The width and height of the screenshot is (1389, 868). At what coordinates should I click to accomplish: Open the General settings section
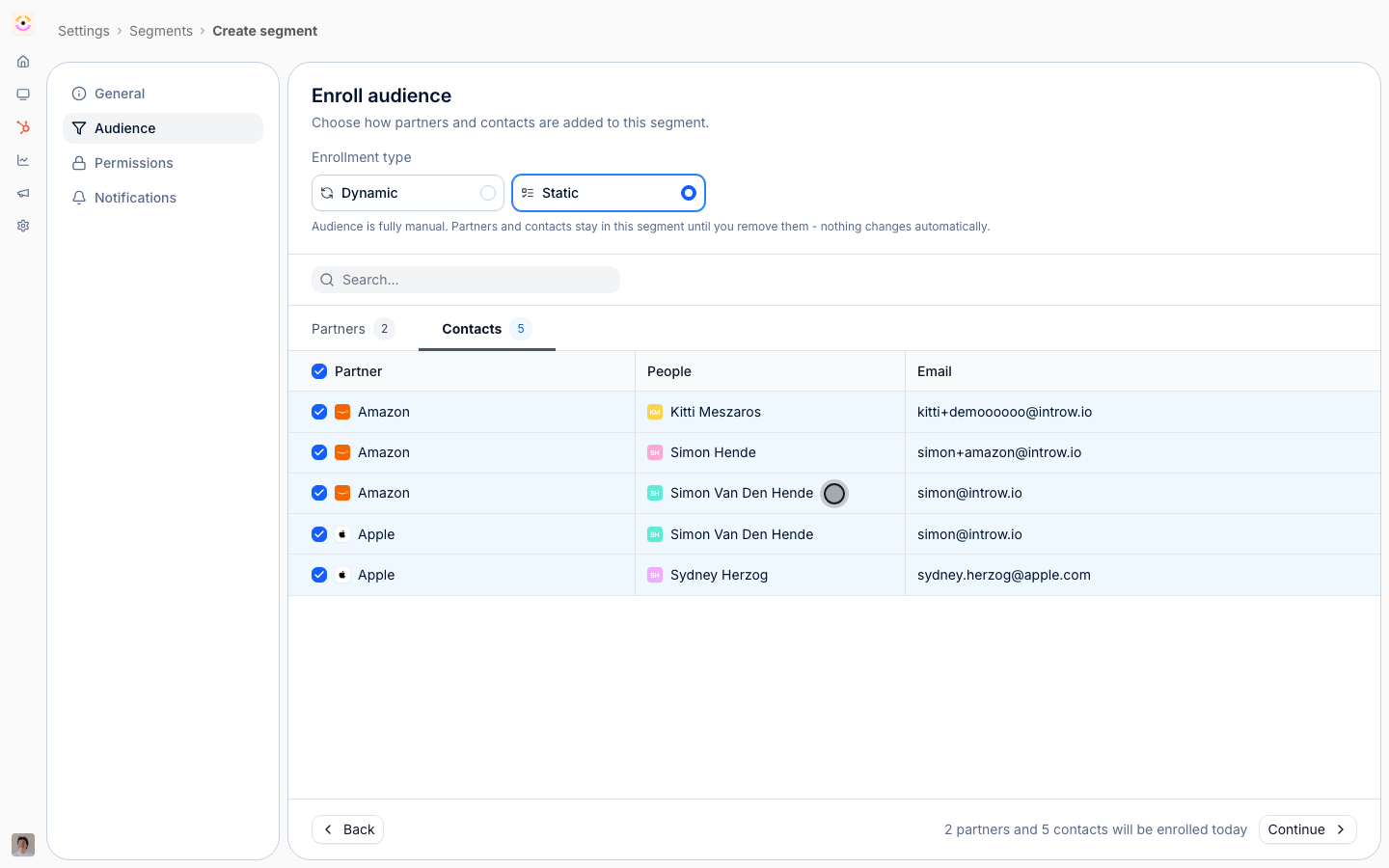pos(163,94)
